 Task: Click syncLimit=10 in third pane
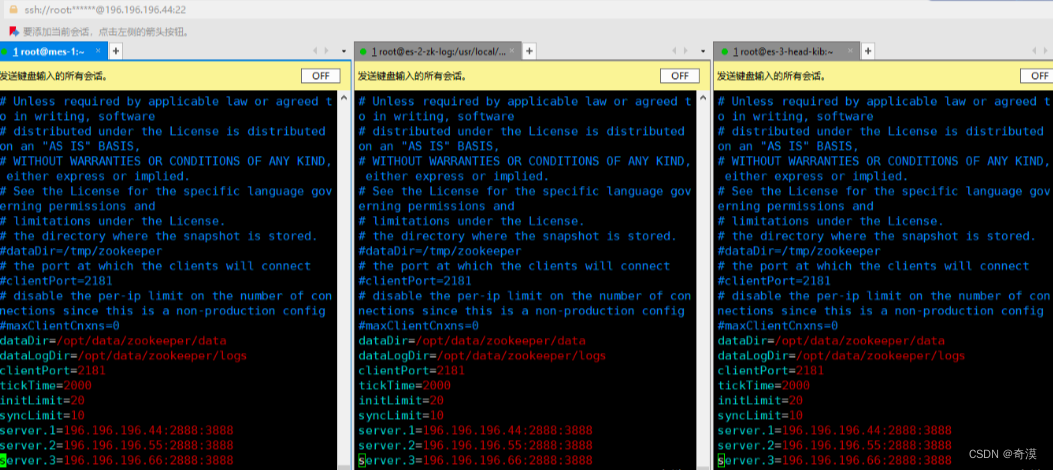(760, 415)
